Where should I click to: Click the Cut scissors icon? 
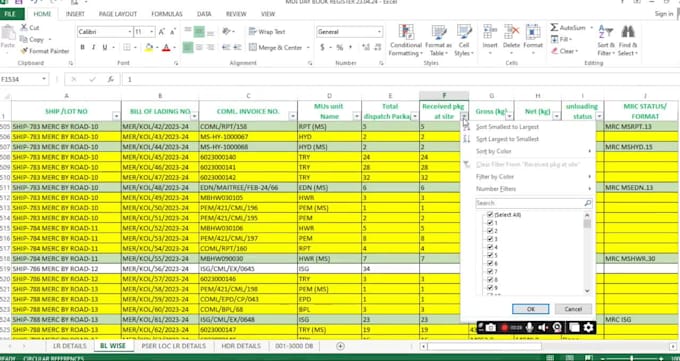pyautogui.click(x=23, y=28)
